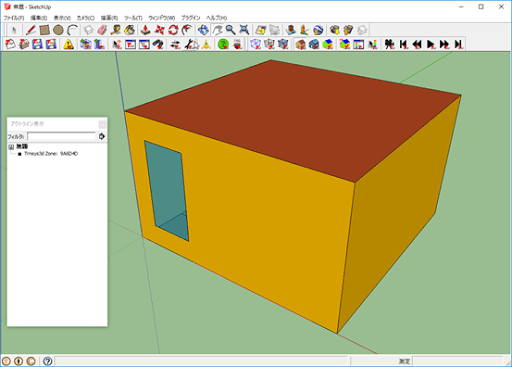Image resolution: width=512 pixels, height=367 pixels.
Task: Open the ヘルプ(H) menu
Action: click(x=216, y=18)
